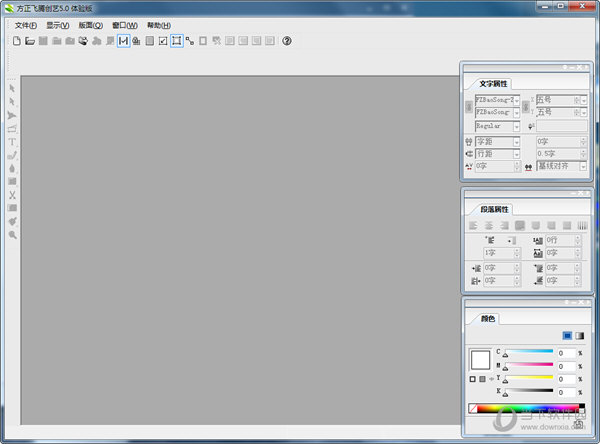Select the Text tool in left toolbox
600x444 pixels.
(13, 142)
